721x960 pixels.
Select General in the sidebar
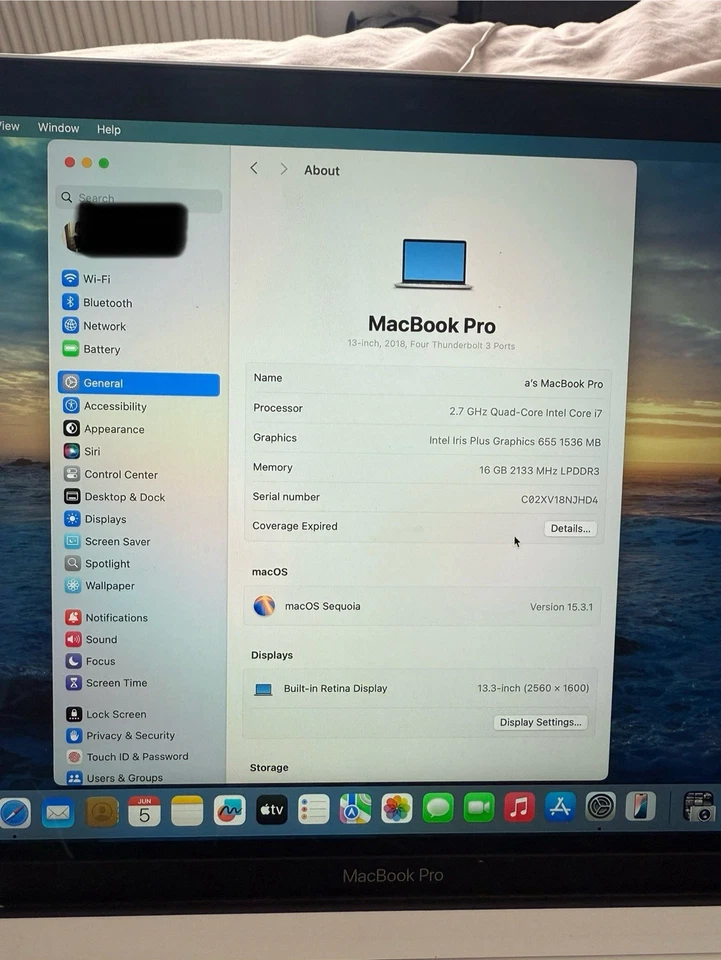(139, 383)
